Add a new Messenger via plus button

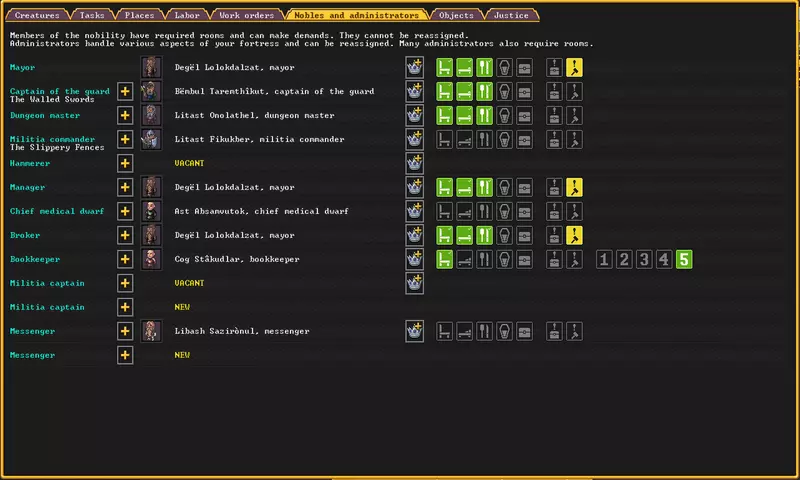pyautogui.click(x=125, y=355)
